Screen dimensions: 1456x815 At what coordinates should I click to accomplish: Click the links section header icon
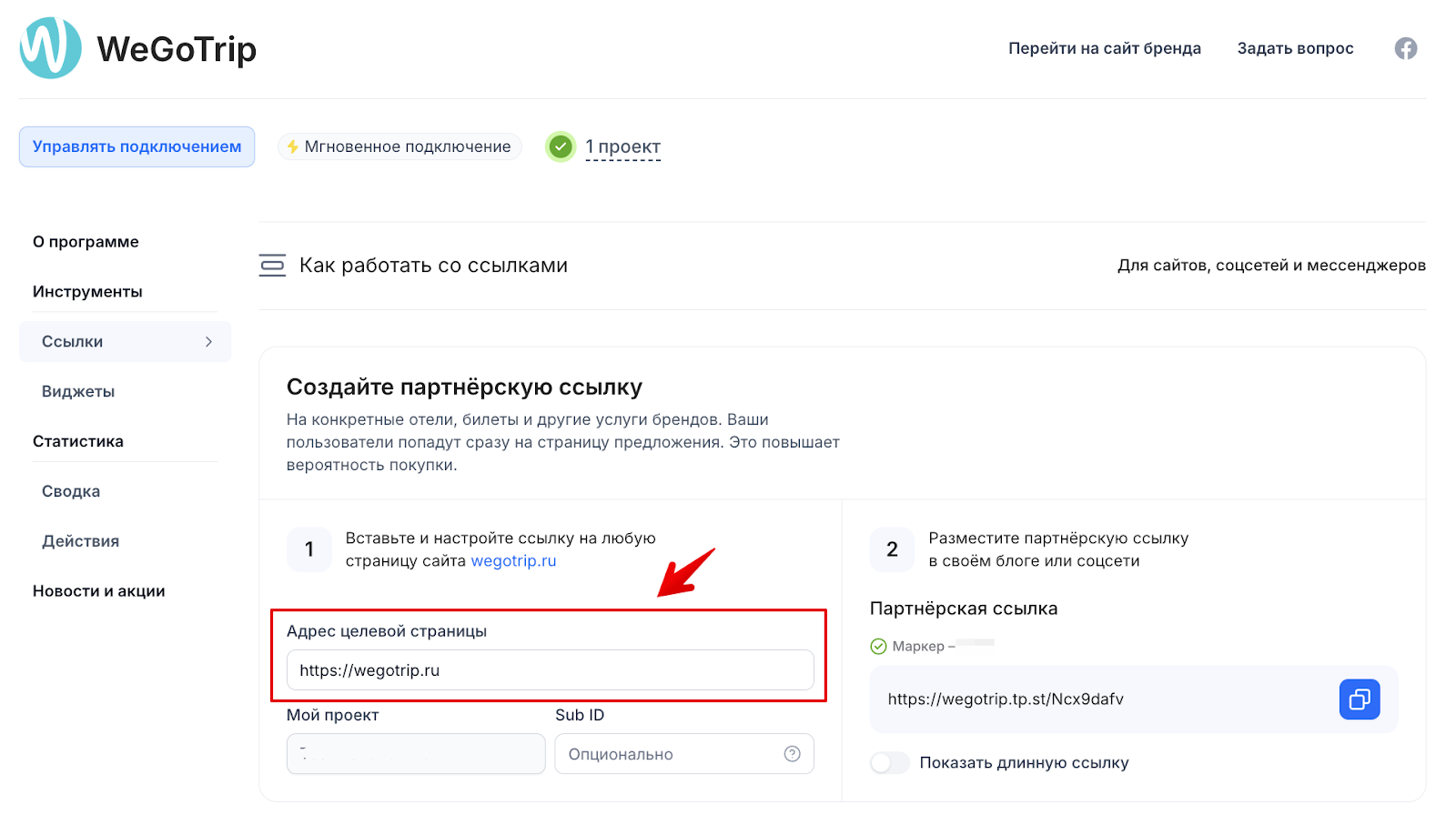click(272, 266)
